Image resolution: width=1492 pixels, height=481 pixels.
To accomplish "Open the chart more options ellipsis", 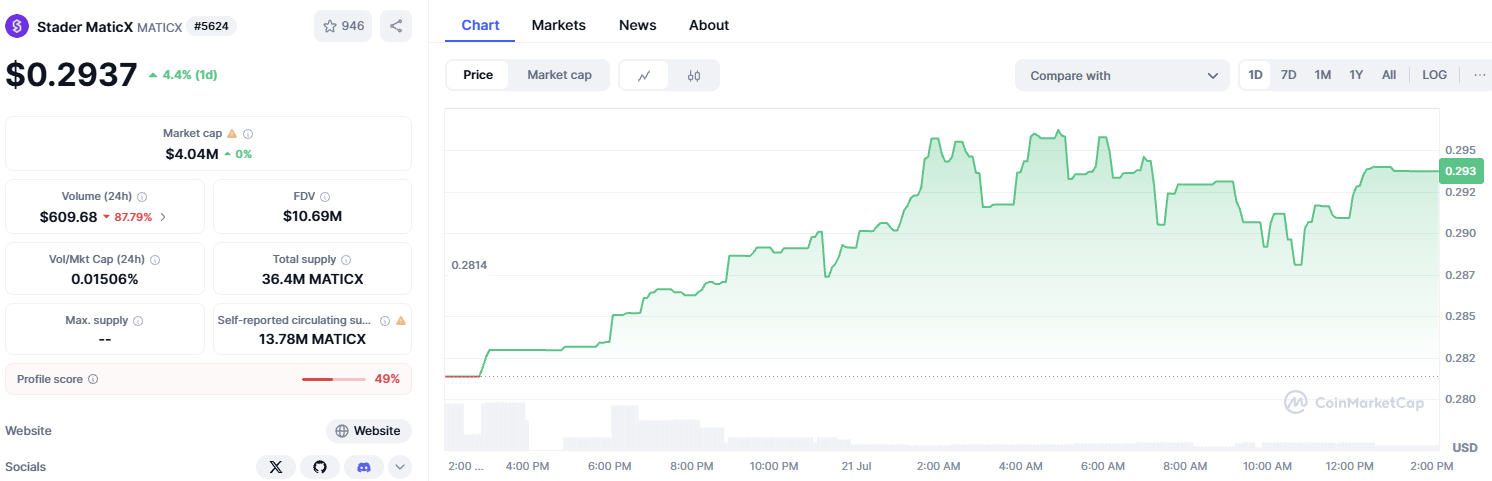I will pos(1480,75).
